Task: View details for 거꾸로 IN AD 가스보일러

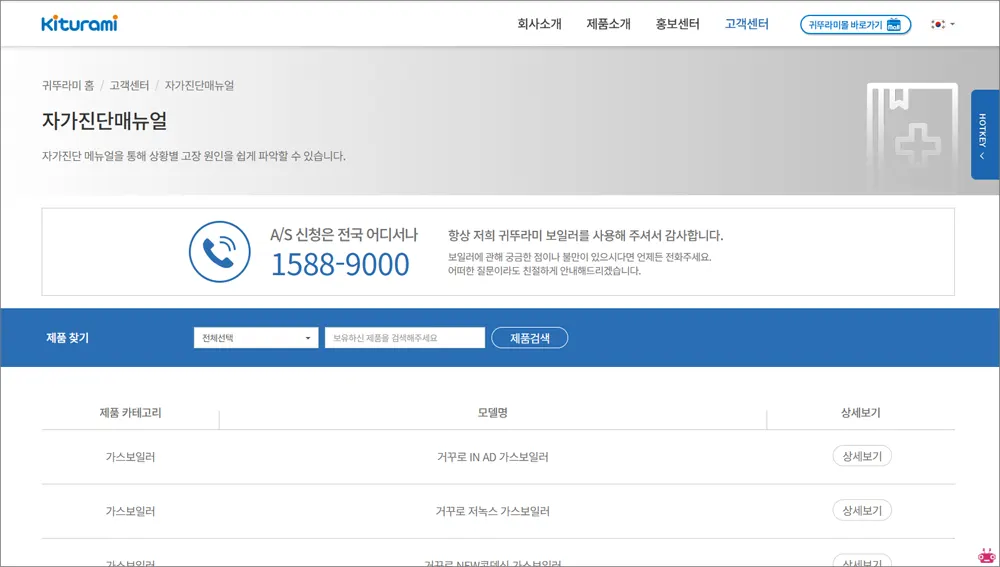Action: click(x=861, y=456)
